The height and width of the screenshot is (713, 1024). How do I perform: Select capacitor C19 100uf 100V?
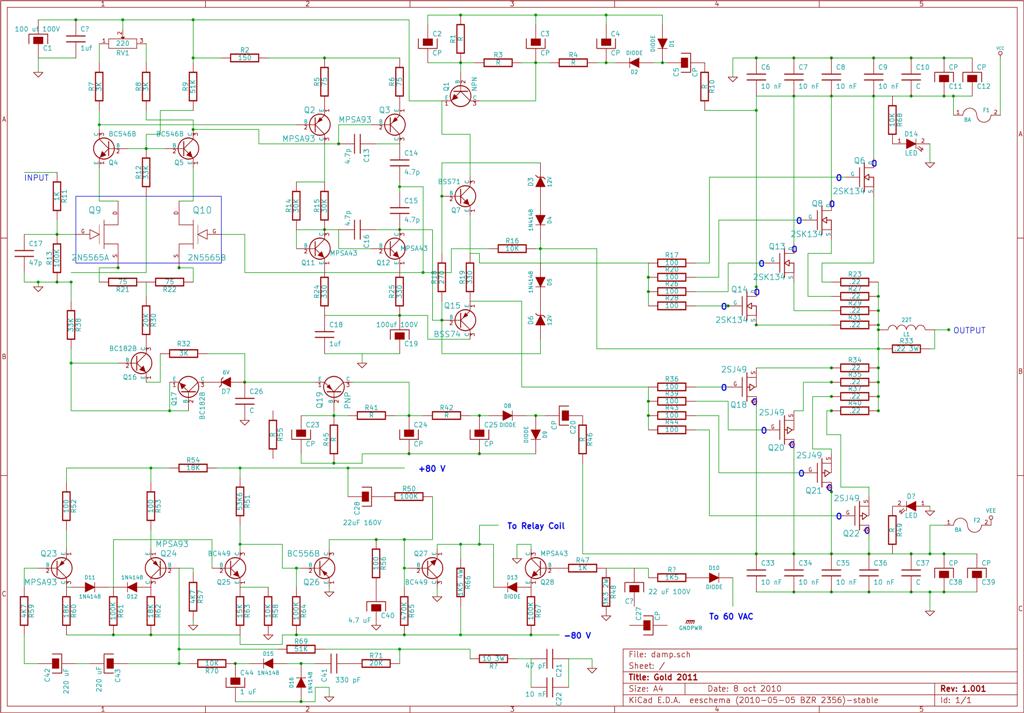[x=398, y=336]
